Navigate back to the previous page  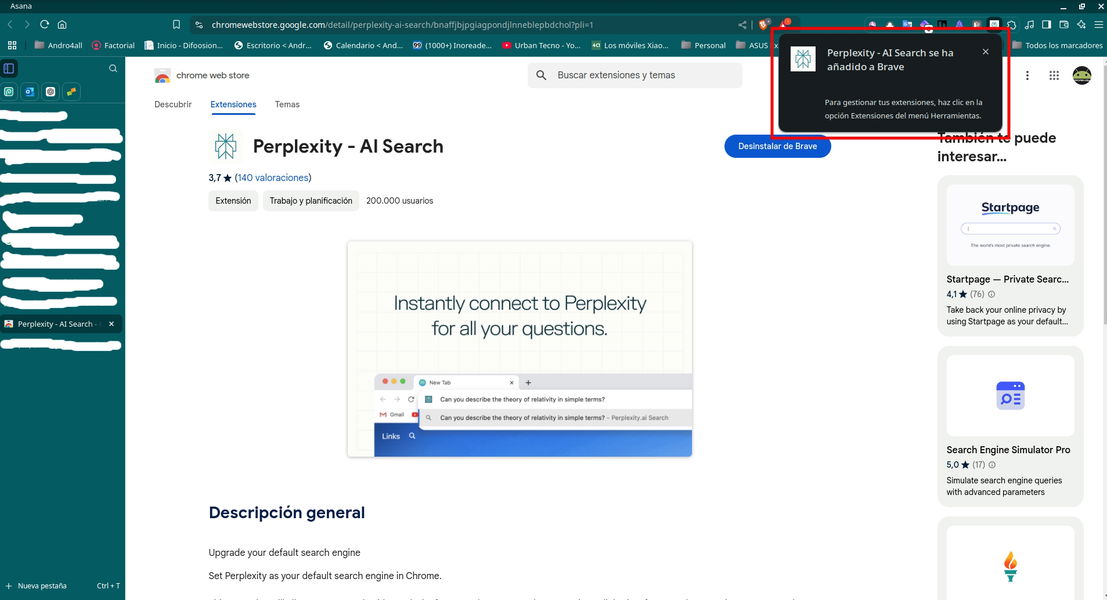pyautogui.click(x=10, y=25)
